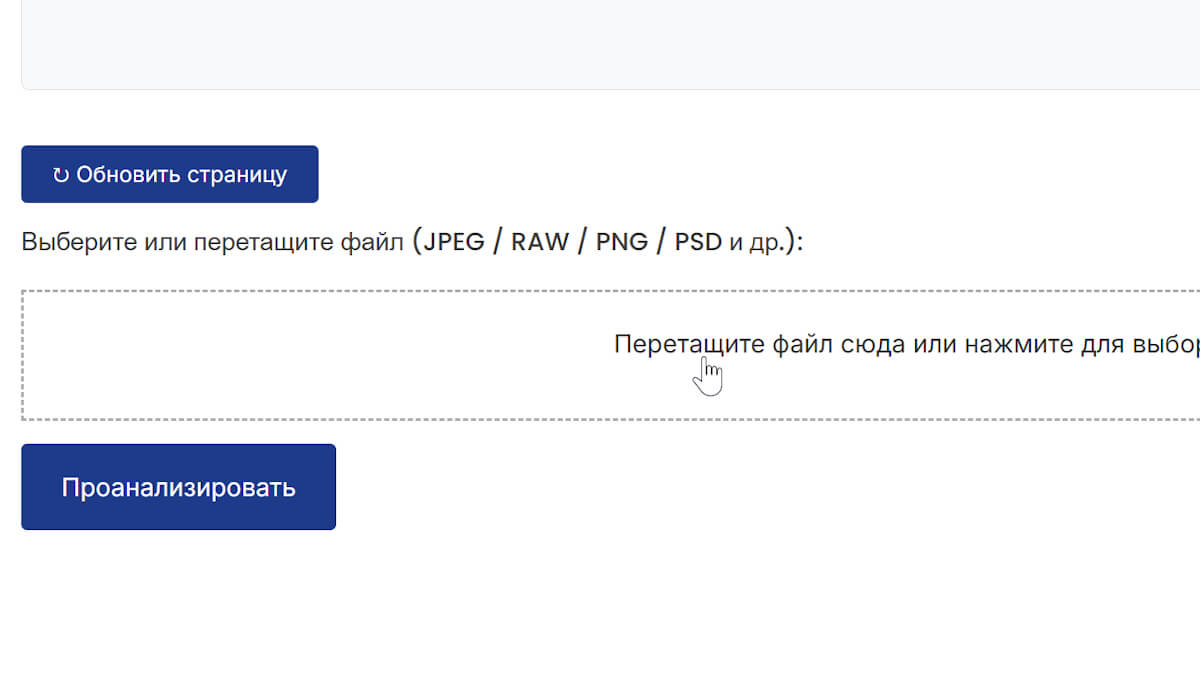Viewport: 1200px width, 700px height.
Task: Click the word "Обновить" on the refresh button
Action: [124, 175]
